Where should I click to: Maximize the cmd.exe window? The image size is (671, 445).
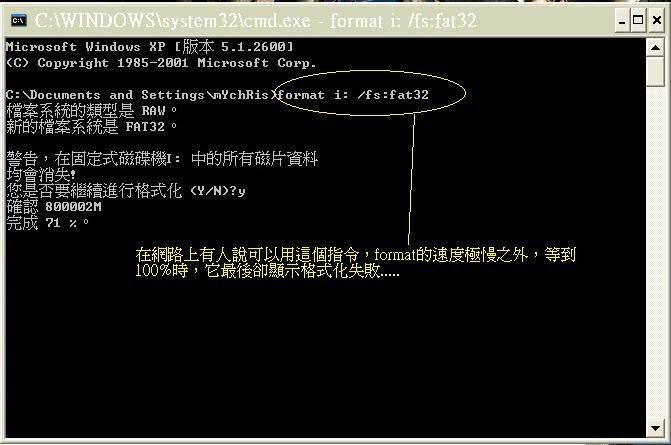pos(638,21)
